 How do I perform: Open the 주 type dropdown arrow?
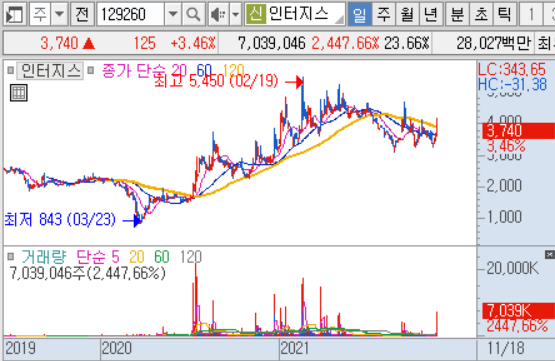click(x=59, y=15)
